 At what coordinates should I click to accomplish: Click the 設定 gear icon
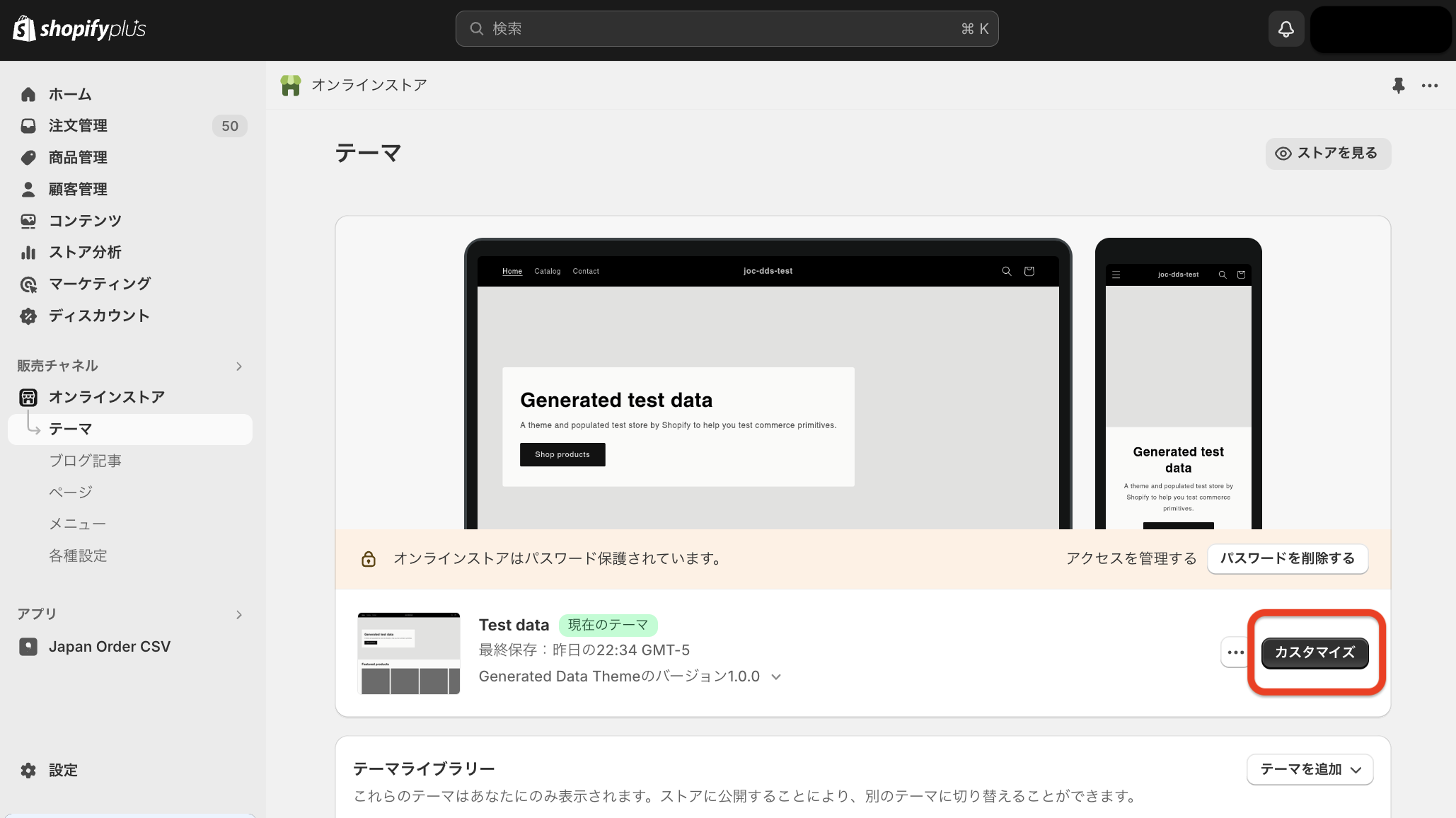point(28,770)
